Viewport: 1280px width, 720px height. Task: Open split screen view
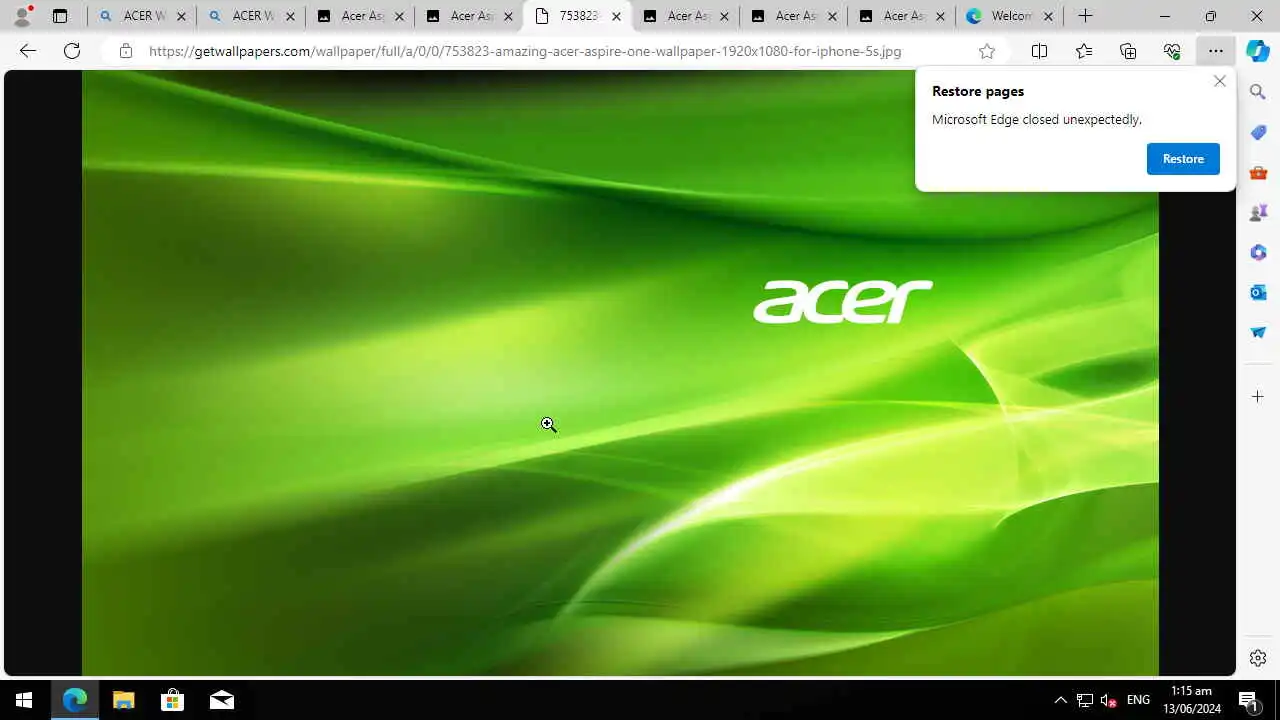point(1039,51)
